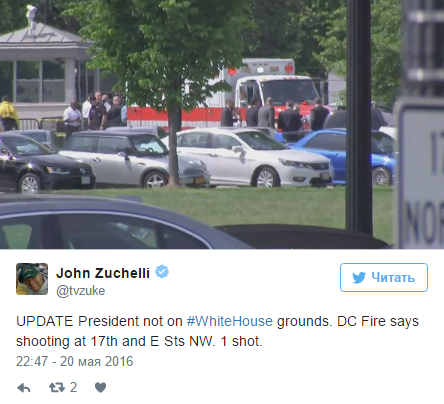The height and width of the screenshot is (404, 444).
Task: Retweet using the retweet arrows icon
Action: pos(57,387)
